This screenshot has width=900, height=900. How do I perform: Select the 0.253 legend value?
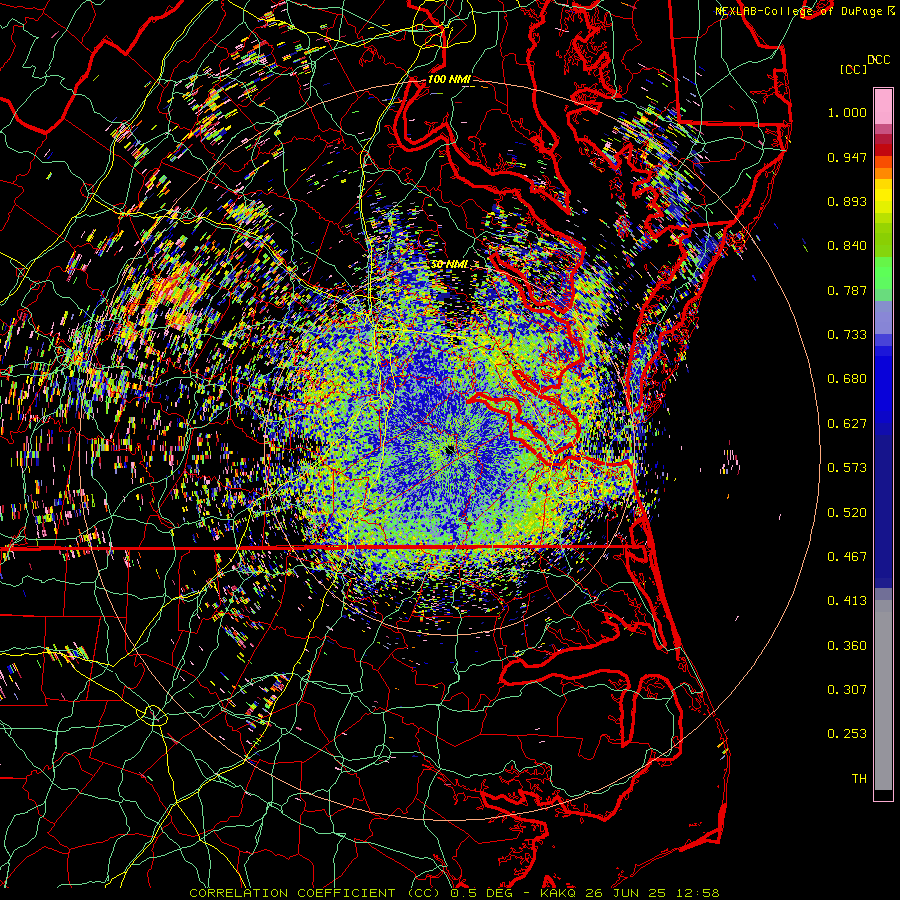coord(847,734)
